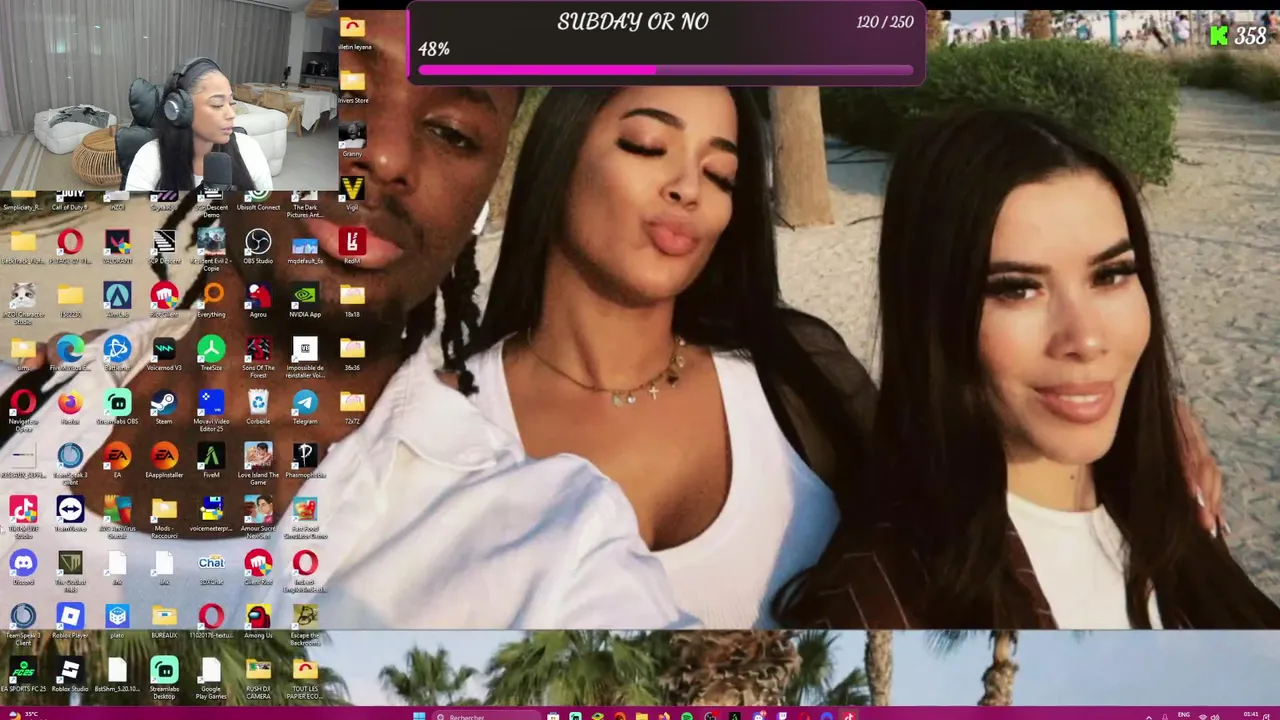
Task: Click the streamer webcam overlay
Action: [169, 95]
